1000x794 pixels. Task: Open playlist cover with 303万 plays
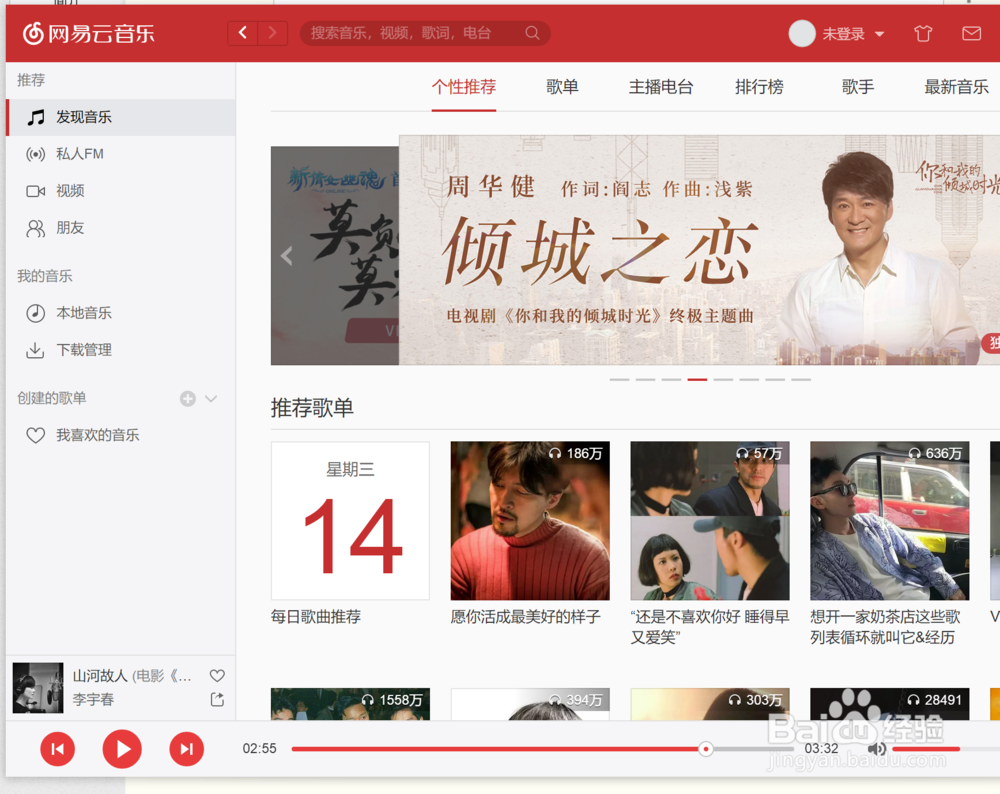coord(710,704)
